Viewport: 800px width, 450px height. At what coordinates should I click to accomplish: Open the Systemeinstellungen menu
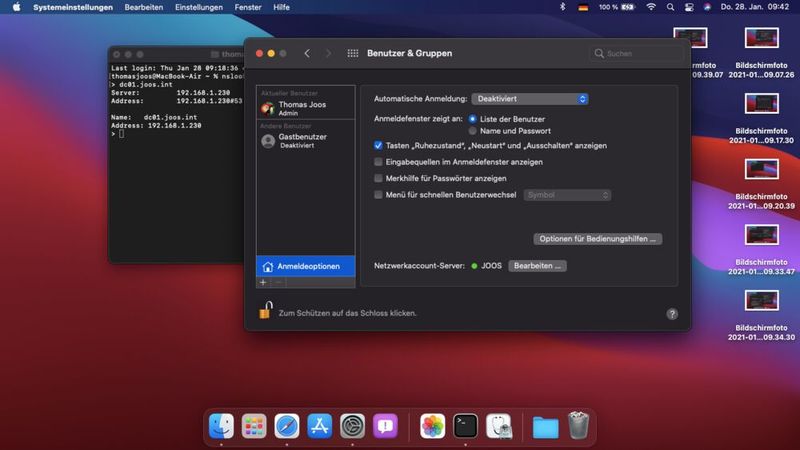click(x=73, y=7)
